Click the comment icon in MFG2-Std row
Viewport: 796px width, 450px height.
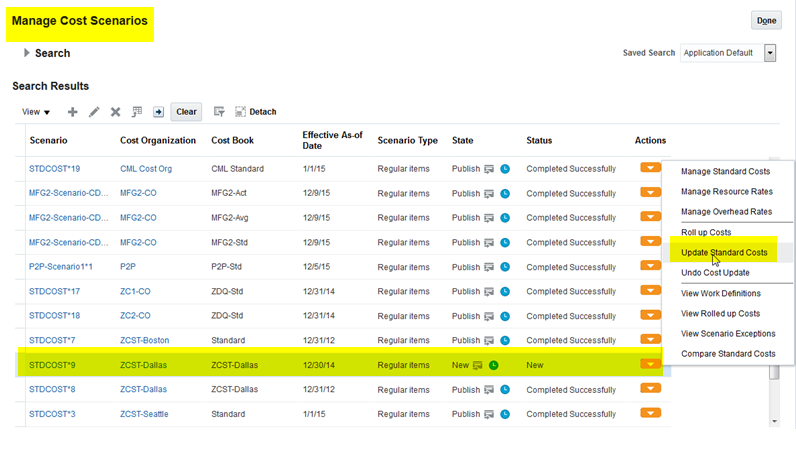(489, 243)
